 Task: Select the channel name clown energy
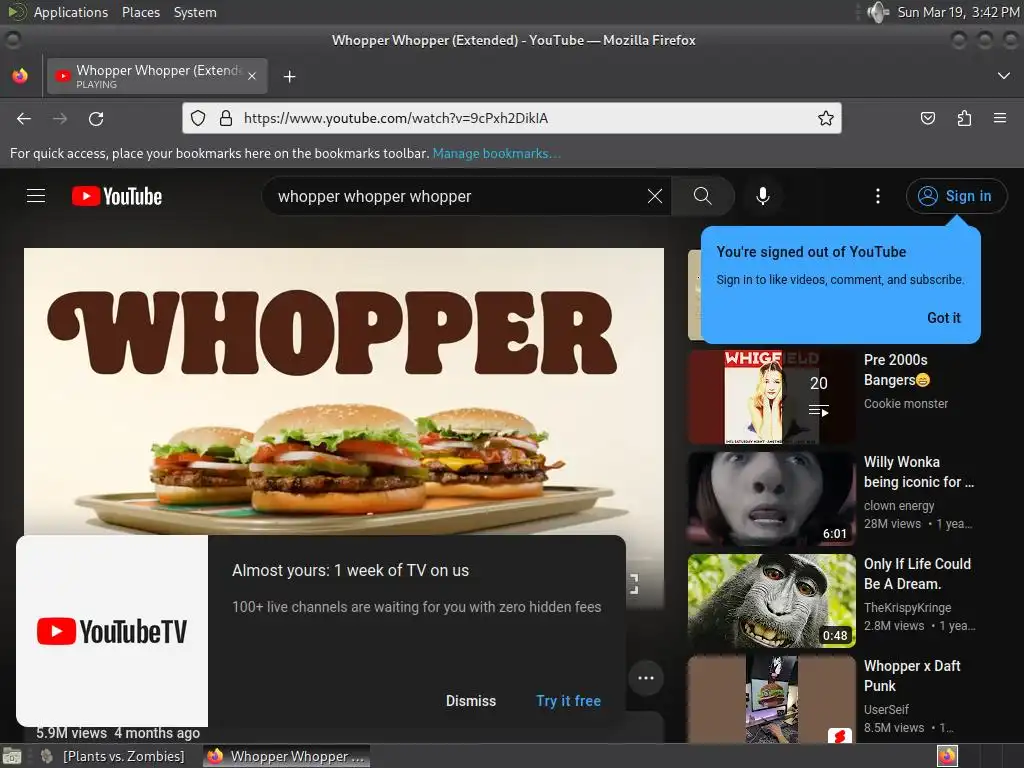(x=899, y=505)
